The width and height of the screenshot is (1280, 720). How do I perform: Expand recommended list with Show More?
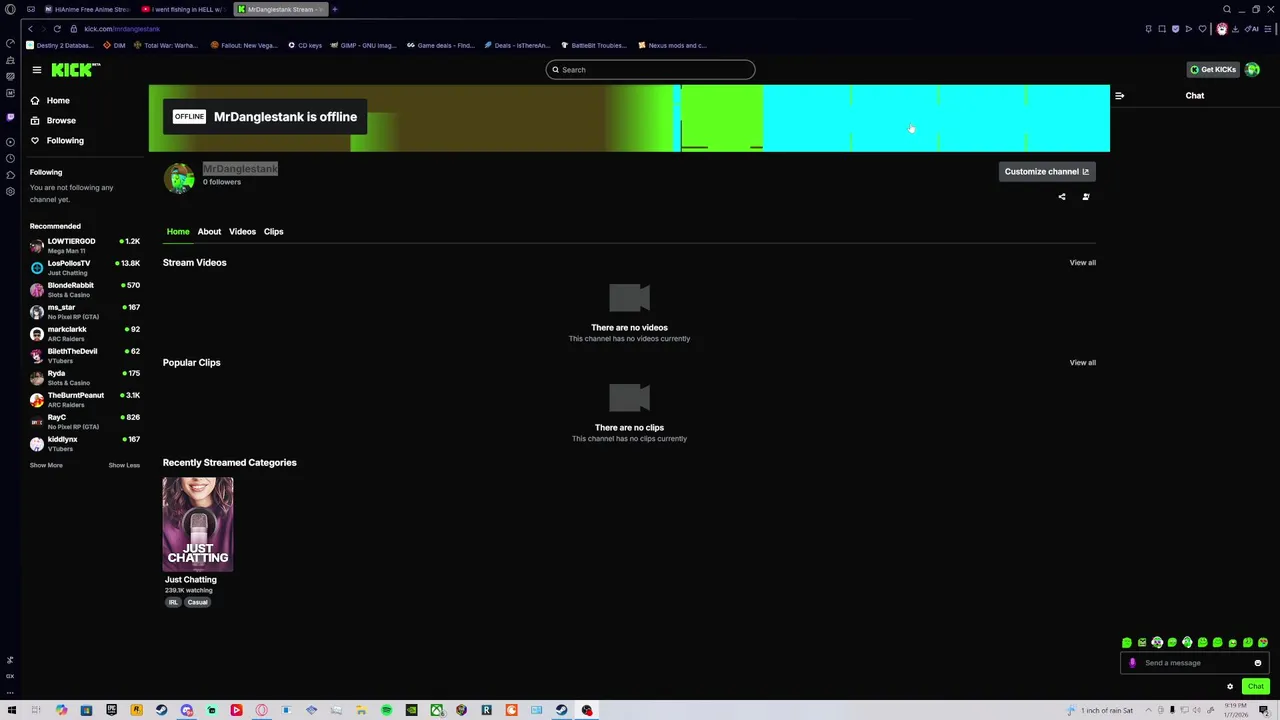point(46,465)
